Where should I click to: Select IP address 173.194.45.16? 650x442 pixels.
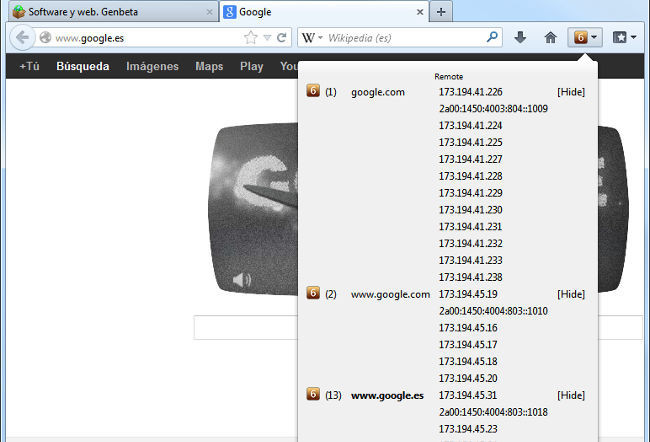point(468,328)
